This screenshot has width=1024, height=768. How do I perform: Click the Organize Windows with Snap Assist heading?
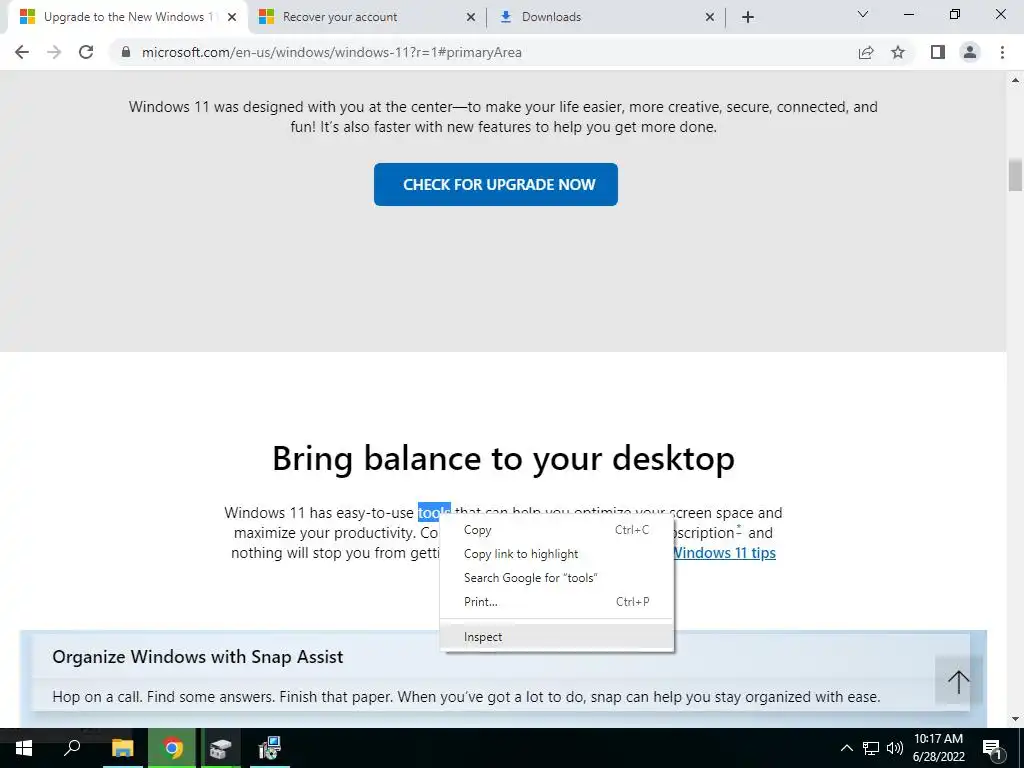[x=198, y=656]
